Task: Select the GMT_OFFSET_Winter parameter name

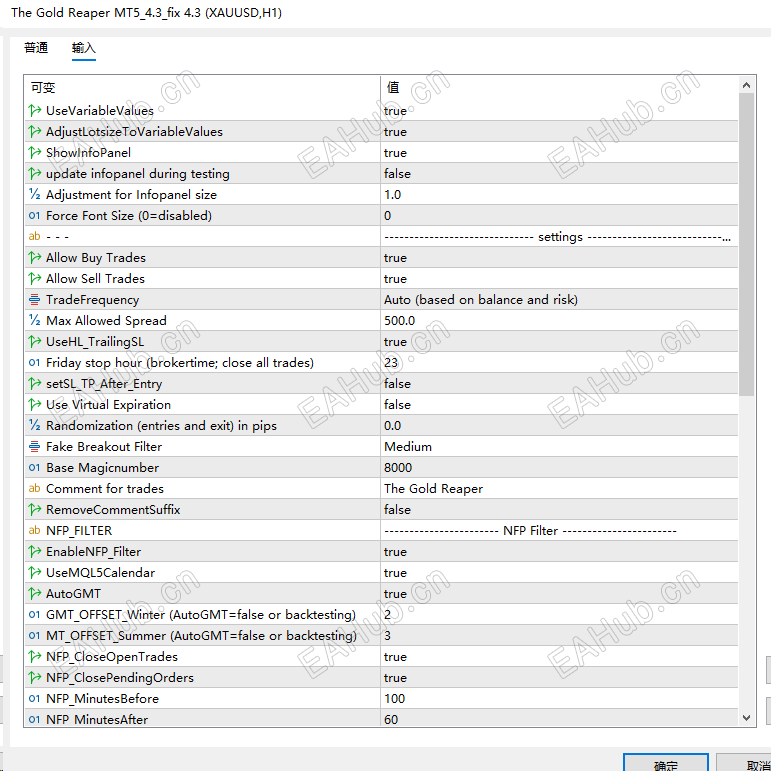Action: [x=201, y=615]
